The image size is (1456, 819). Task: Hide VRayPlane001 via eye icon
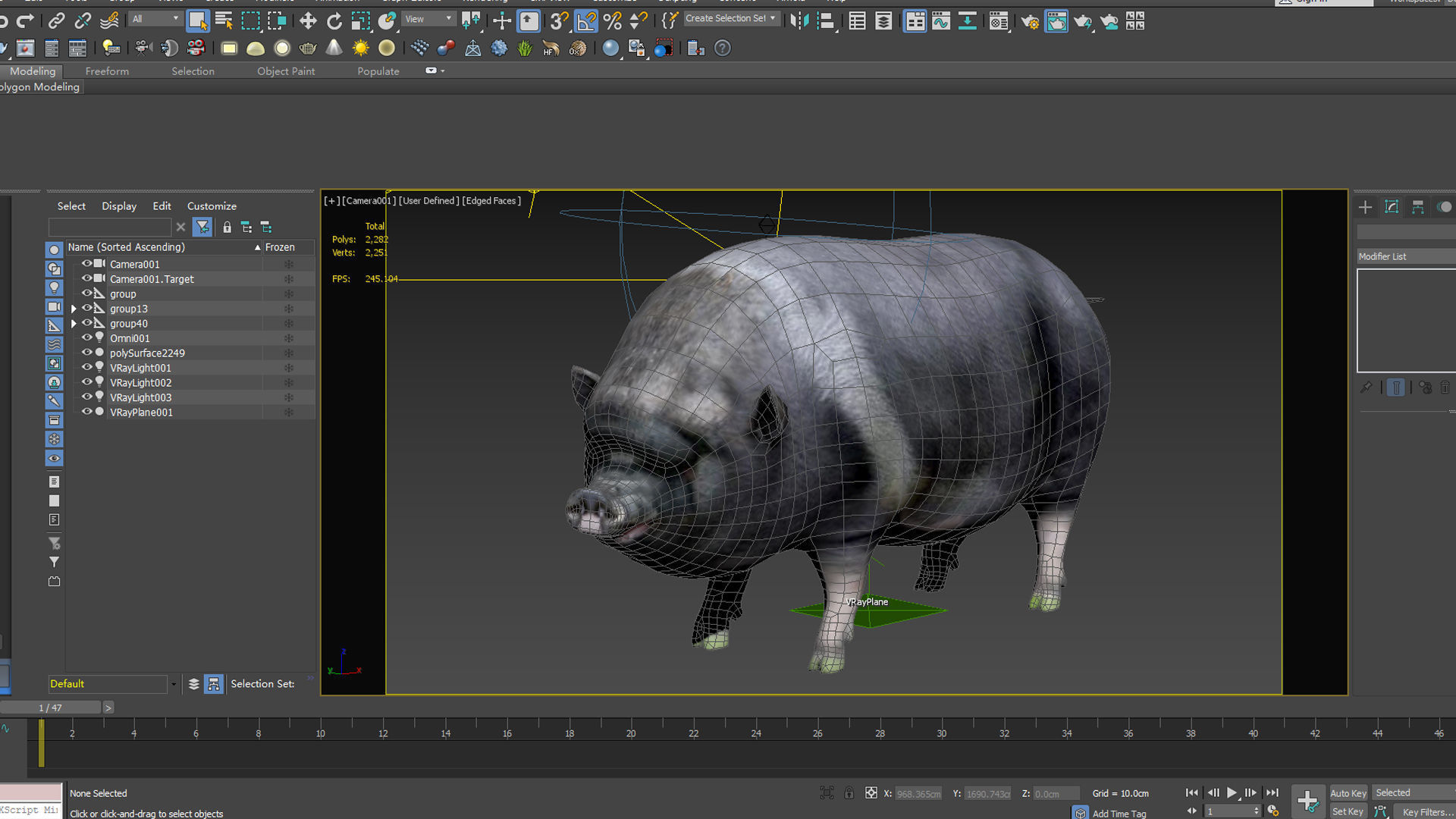(86, 412)
